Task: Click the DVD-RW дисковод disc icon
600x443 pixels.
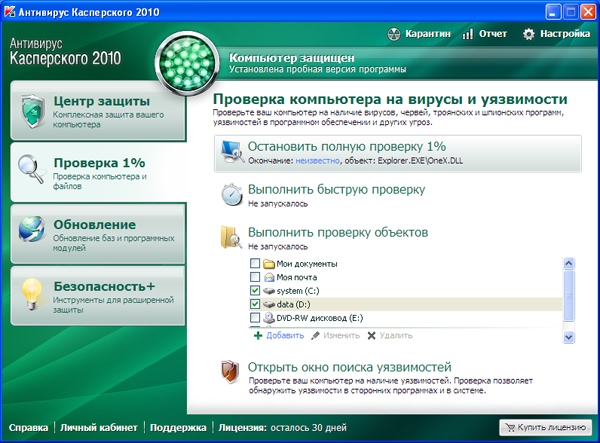Action: point(269,318)
